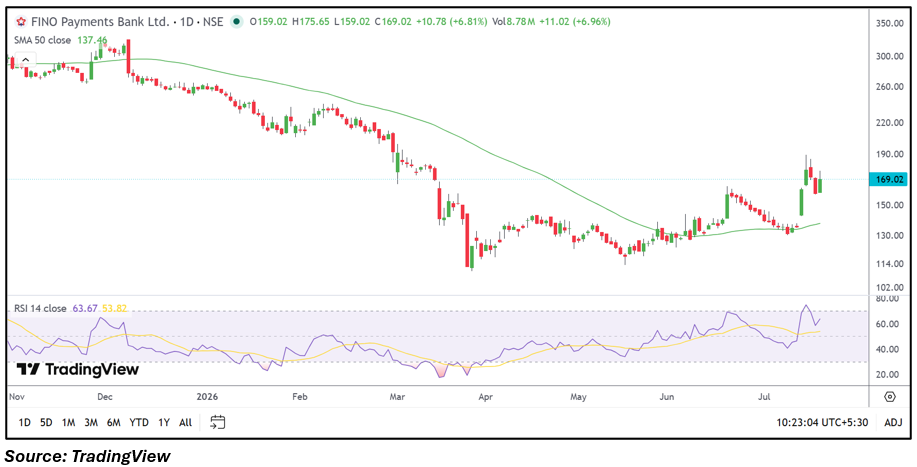Click the RSI 20.00 scale label
This screenshot has width=917, height=467.
tap(885, 375)
